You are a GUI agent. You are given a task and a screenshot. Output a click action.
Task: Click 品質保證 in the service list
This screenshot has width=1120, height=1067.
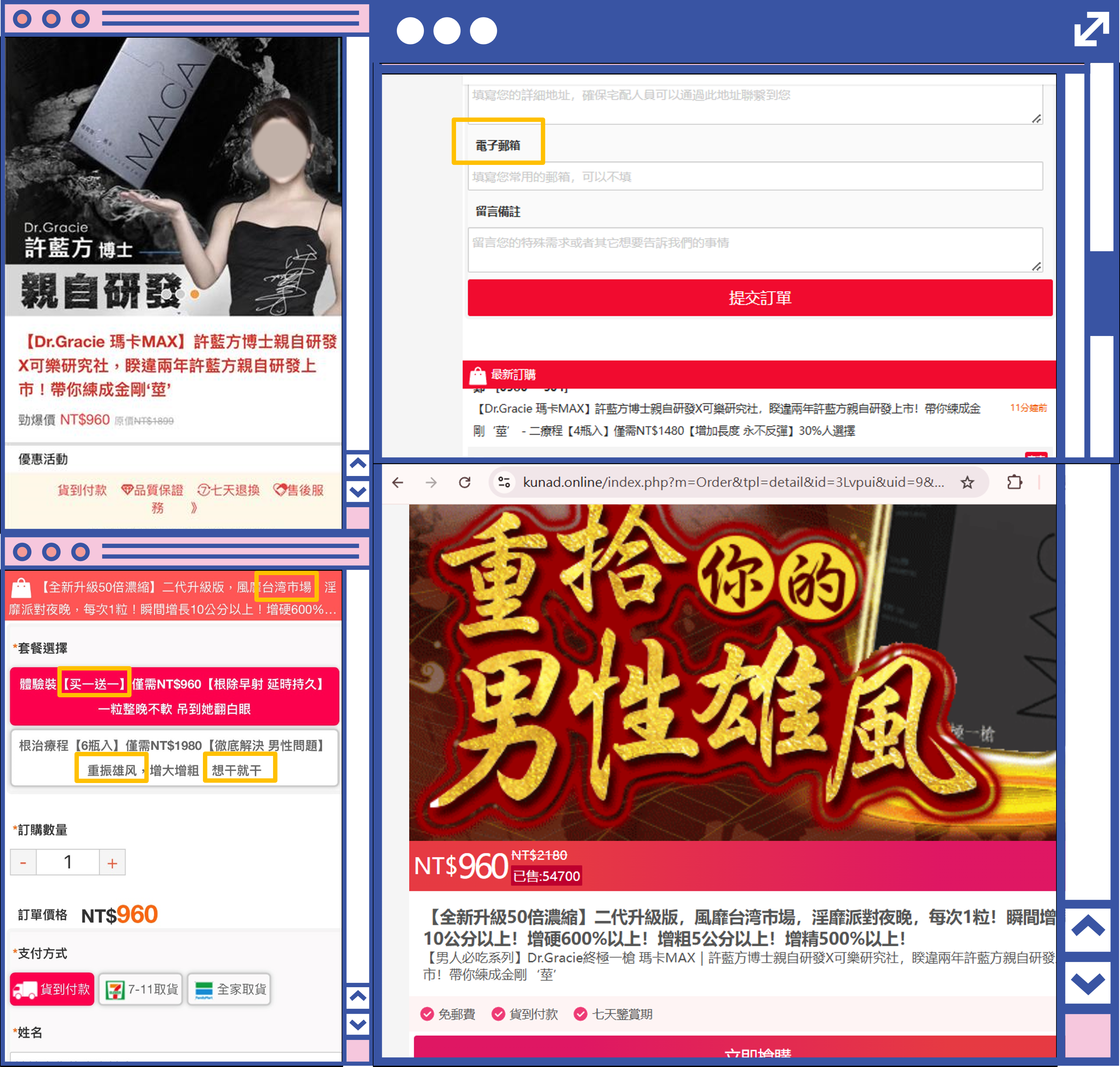(x=152, y=490)
